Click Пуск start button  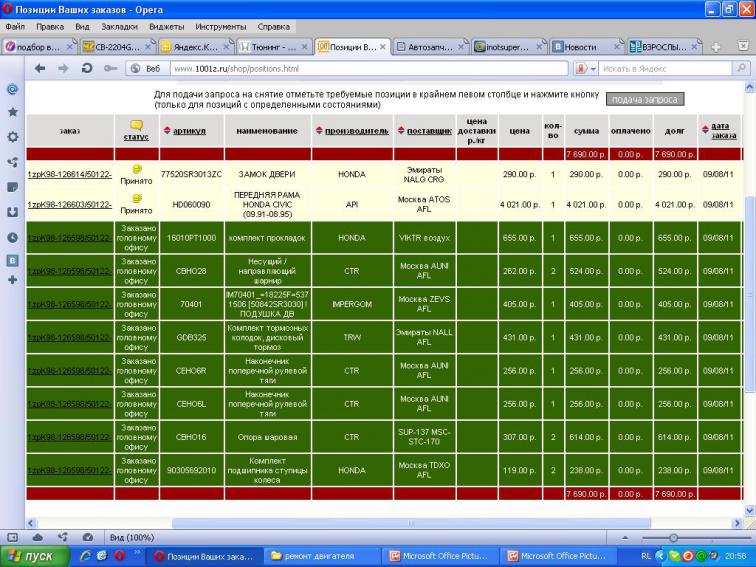coord(35,556)
